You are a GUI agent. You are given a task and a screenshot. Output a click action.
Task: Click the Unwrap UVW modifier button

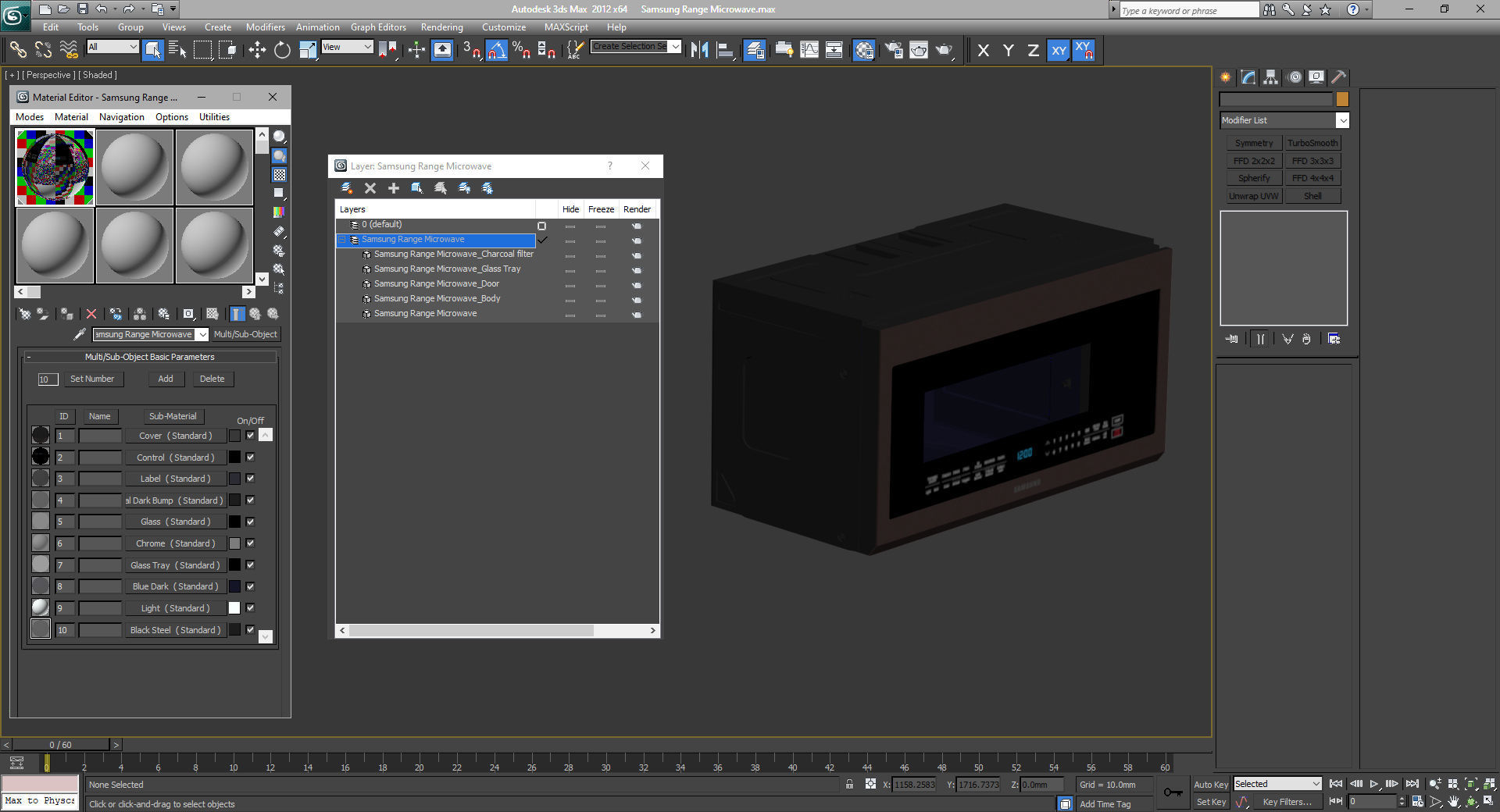[1254, 196]
